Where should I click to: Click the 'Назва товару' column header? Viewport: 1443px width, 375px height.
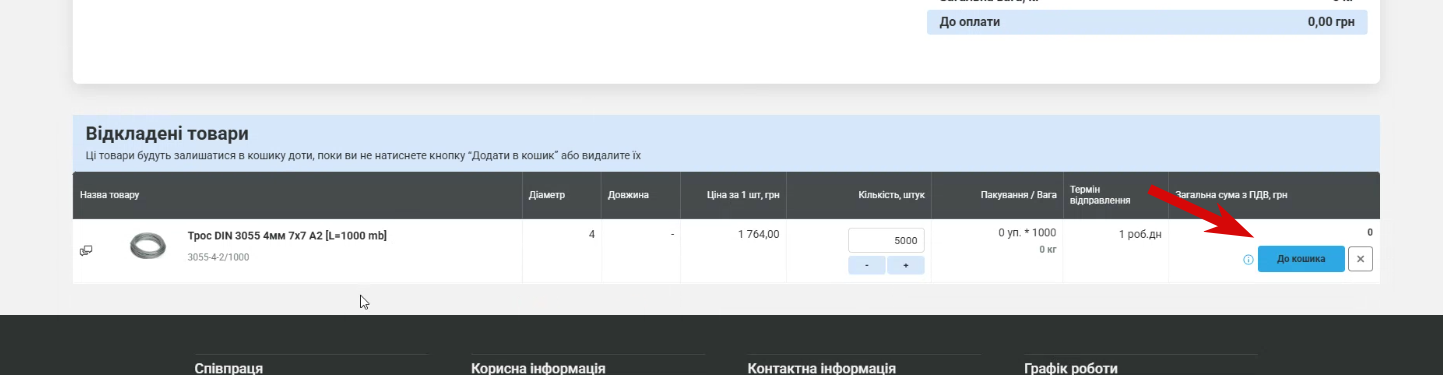click(x=110, y=195)
